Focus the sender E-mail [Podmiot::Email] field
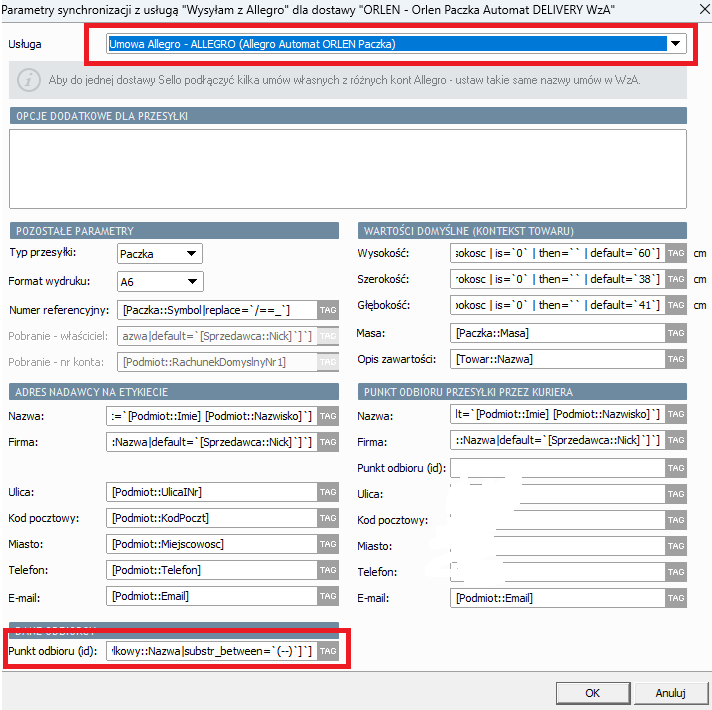This screenshot has width=712, height=710. 212,596
